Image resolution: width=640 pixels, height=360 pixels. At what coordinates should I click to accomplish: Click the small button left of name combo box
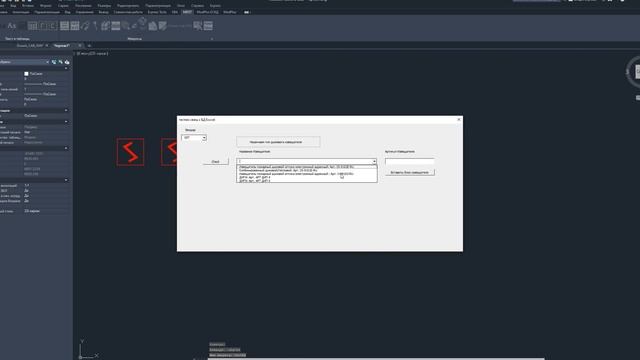216,162
